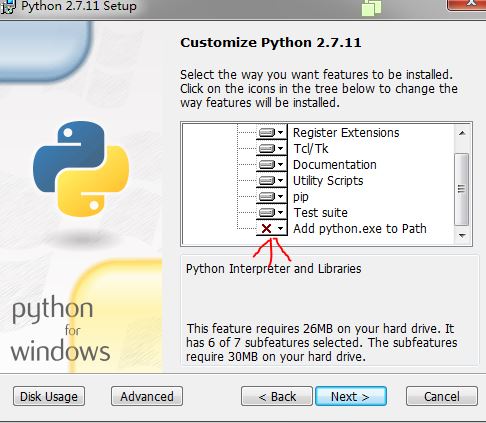The image size is (486, 423).
Task: Select the Documentation tree row
Action: tap(335, 165)
